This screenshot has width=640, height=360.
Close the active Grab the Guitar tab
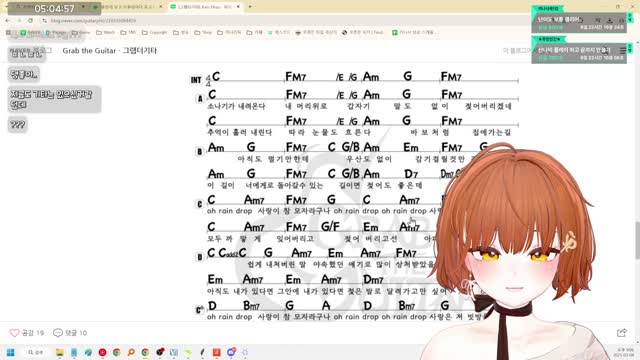(238, 7)
